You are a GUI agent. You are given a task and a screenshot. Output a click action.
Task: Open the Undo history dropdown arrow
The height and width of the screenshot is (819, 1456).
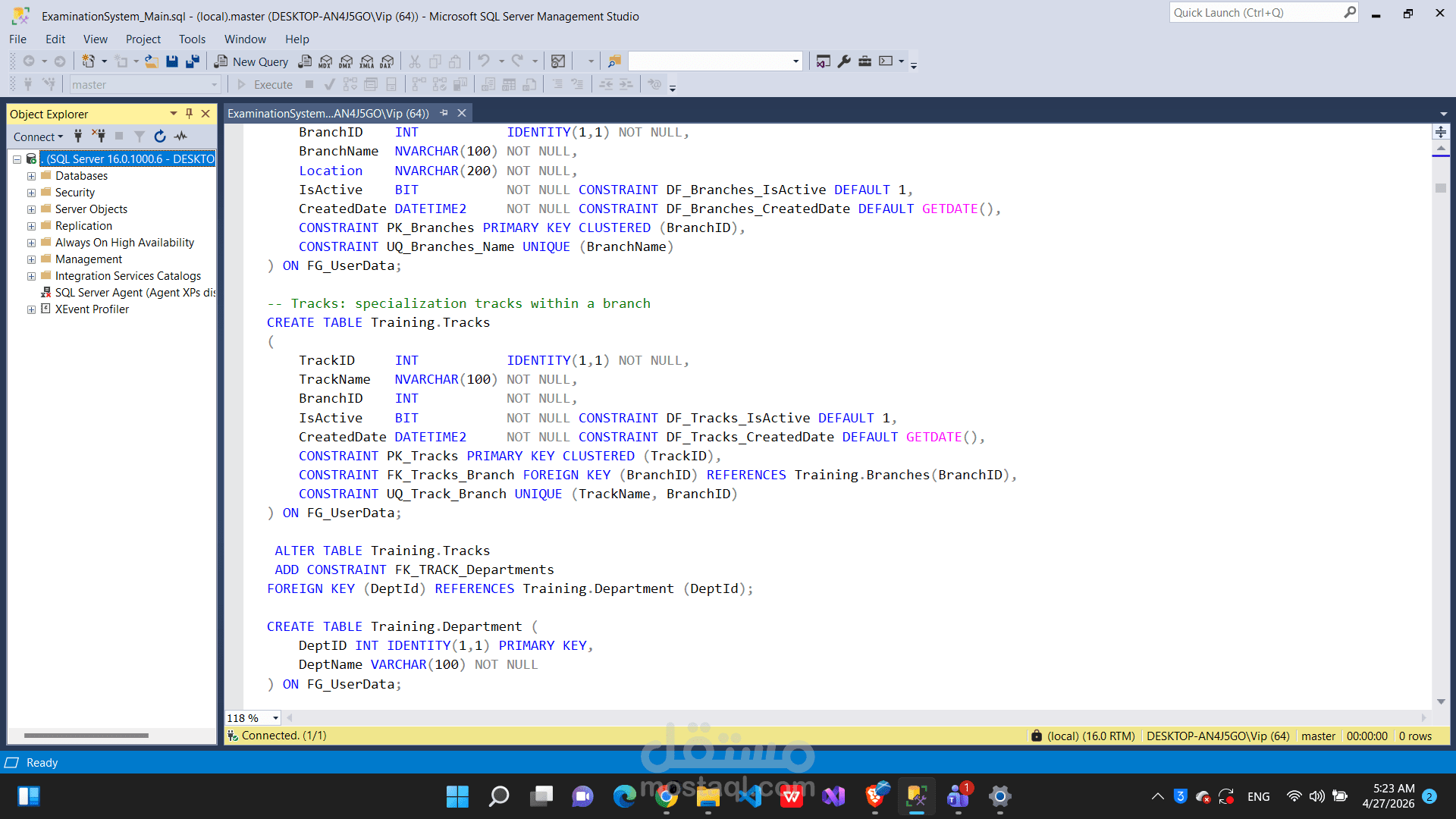click(x=501, y=61)
